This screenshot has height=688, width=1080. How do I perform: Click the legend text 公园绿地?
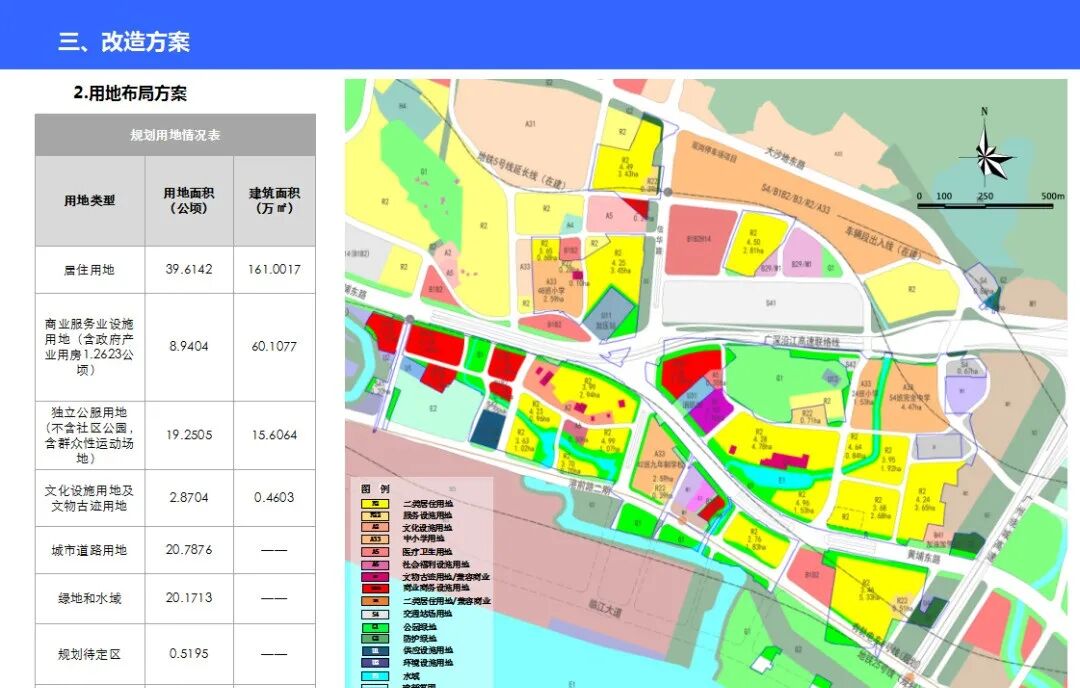[419, 627]
